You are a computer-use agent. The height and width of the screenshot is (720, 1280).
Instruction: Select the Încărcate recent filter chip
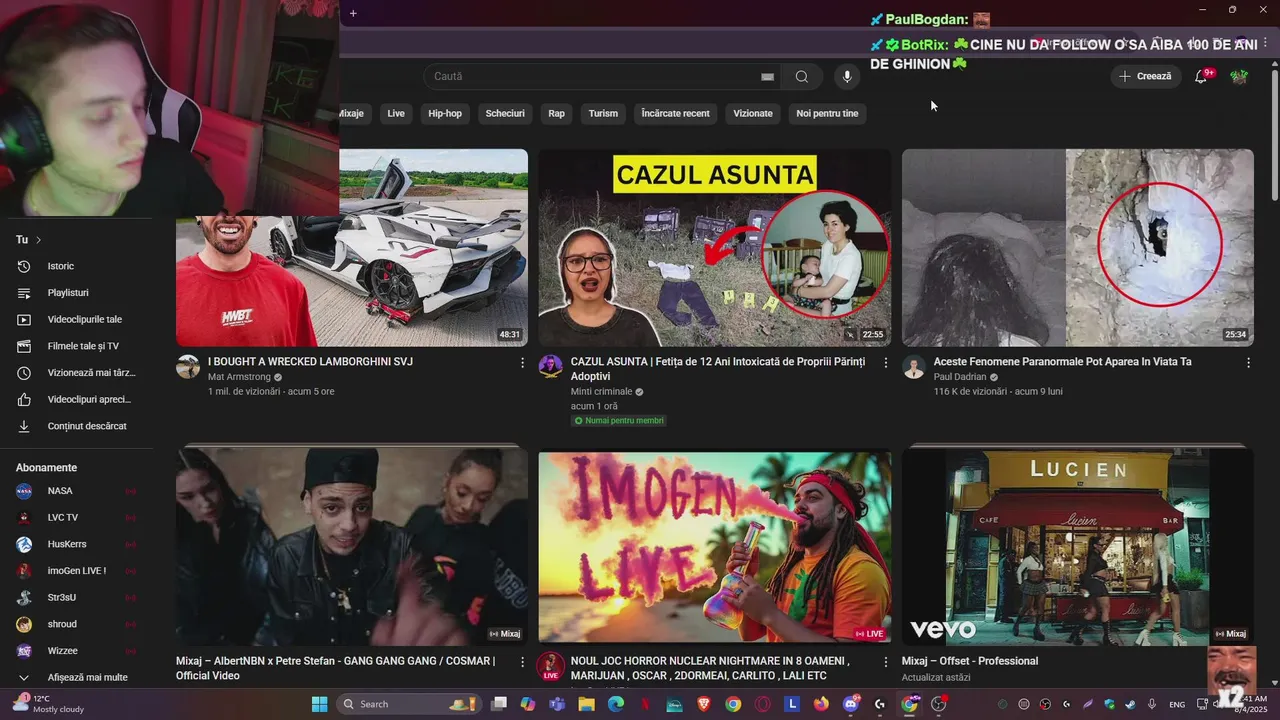[675, 113]
